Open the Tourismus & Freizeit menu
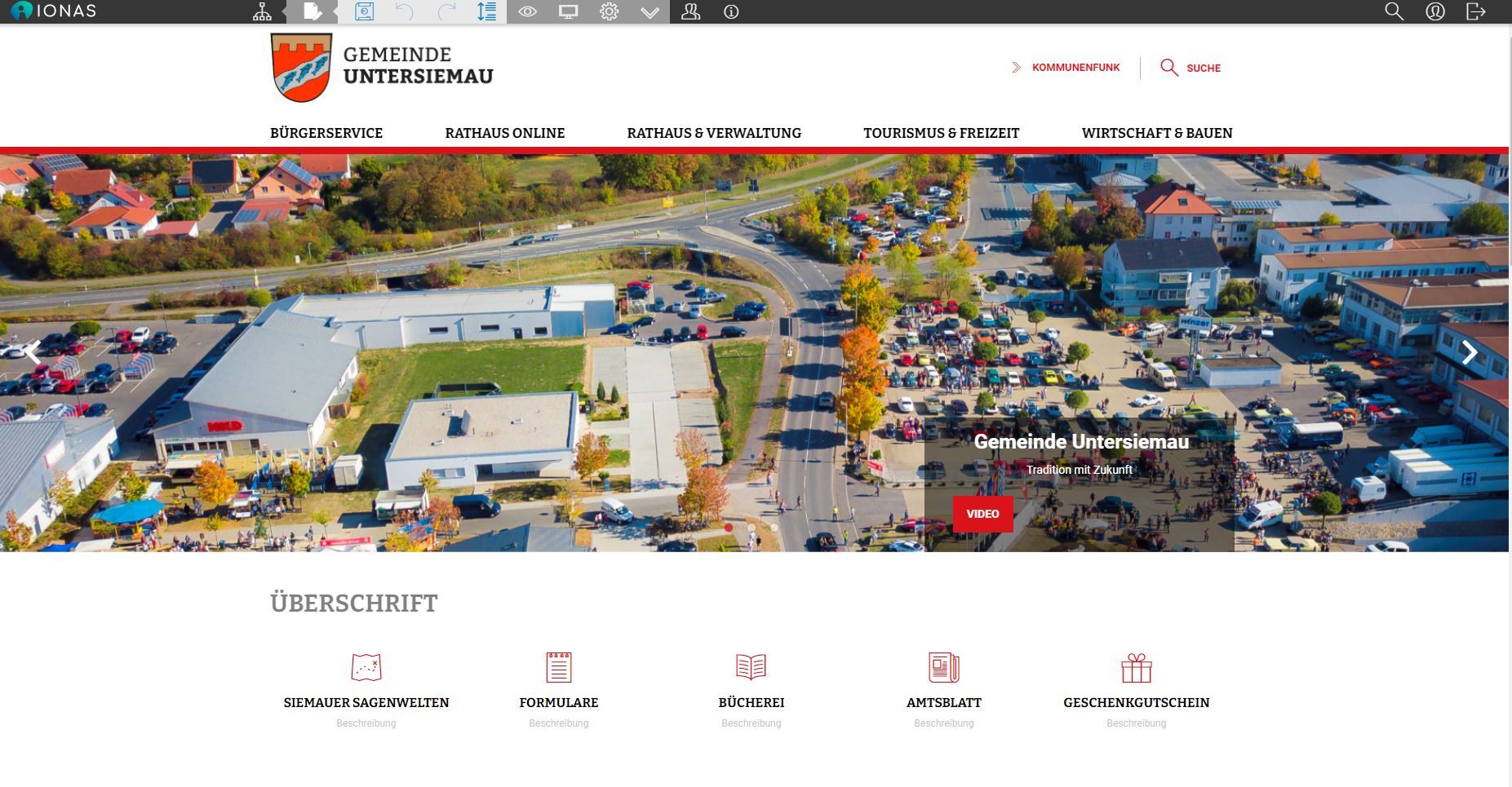The width and height of the screenshot is (1512, 787). (x=941, y=133)
